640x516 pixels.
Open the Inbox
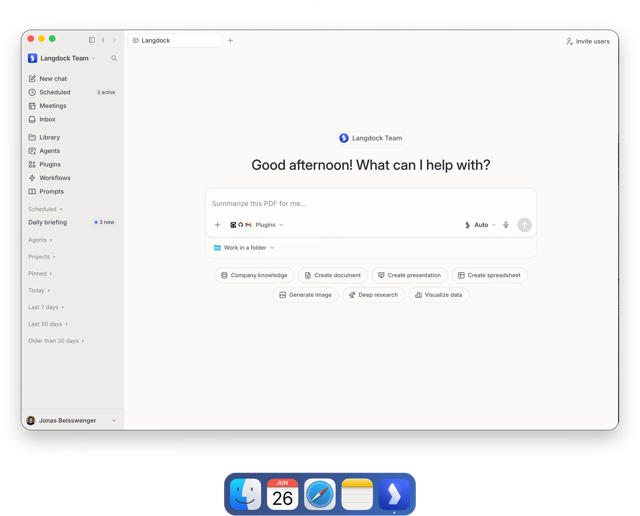coord(73,119)
